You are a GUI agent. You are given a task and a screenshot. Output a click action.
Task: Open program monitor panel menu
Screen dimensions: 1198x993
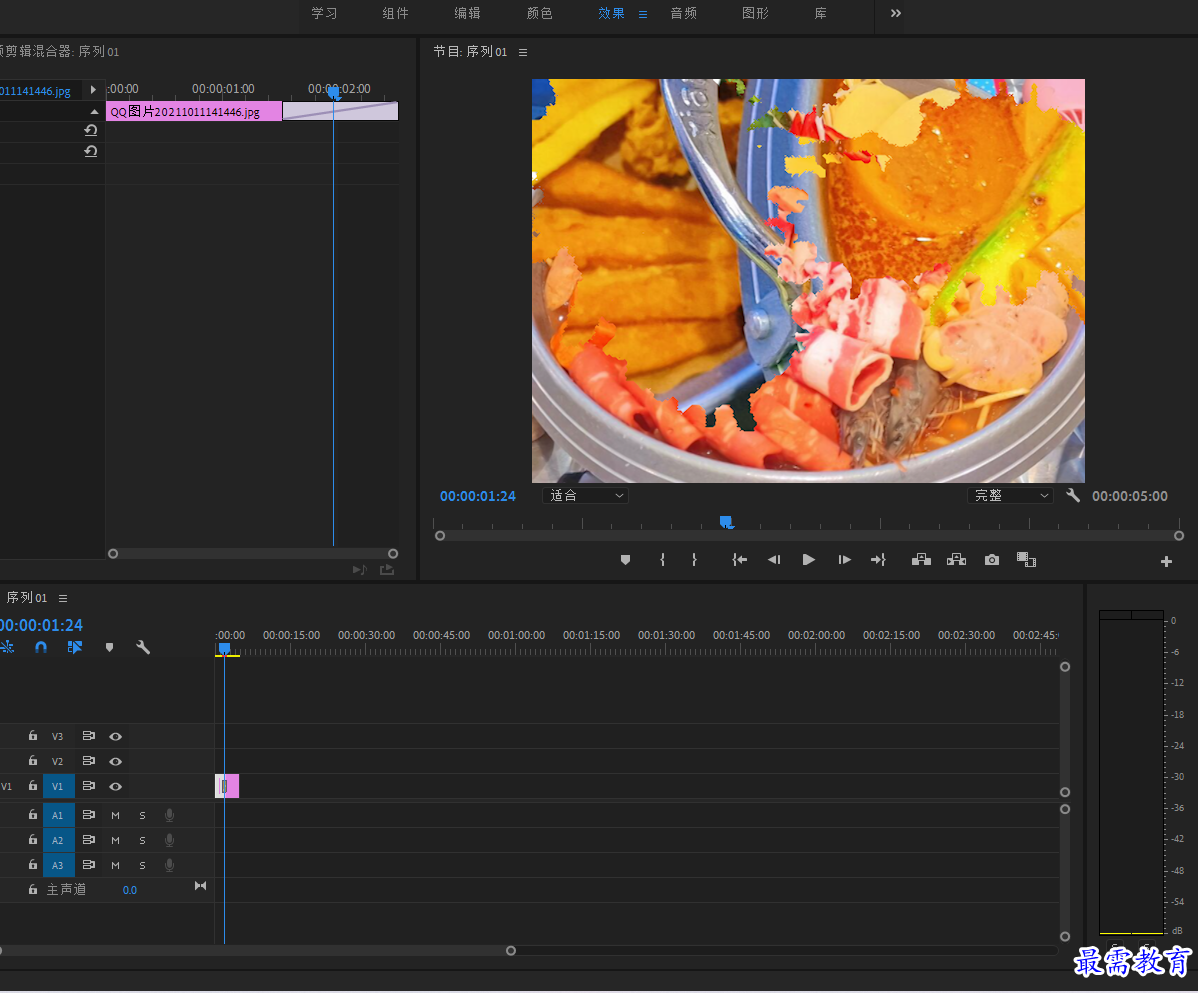point(523,53)
